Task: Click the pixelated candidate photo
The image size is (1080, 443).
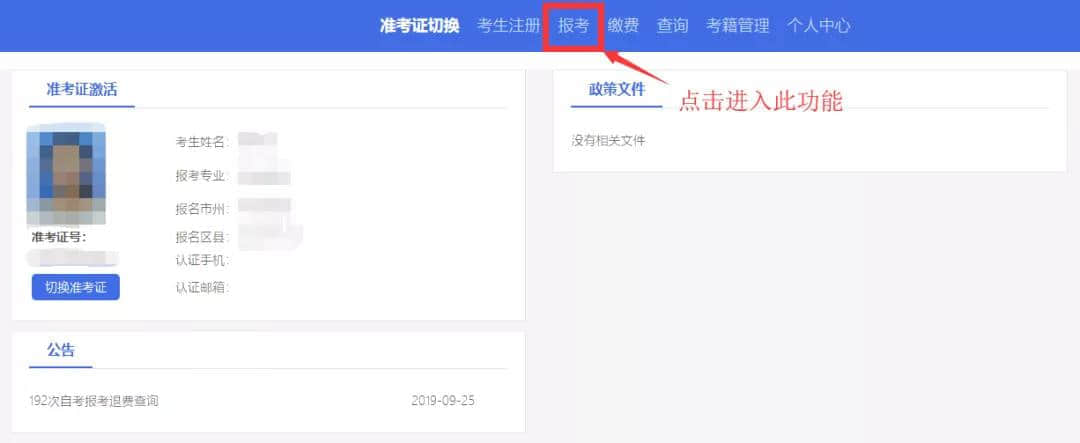Action: [66, 175]
